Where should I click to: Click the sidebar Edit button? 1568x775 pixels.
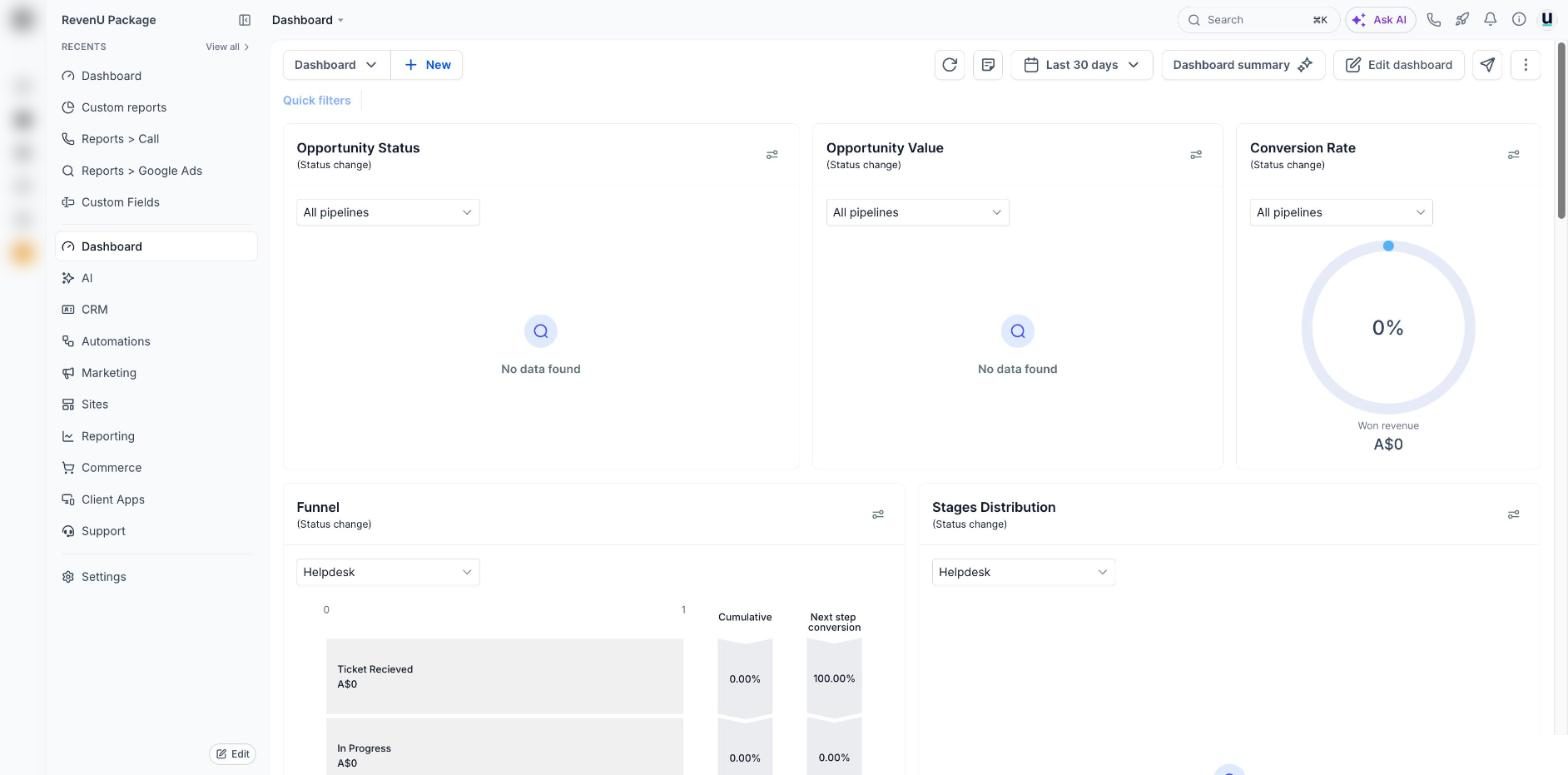point(233,754)
